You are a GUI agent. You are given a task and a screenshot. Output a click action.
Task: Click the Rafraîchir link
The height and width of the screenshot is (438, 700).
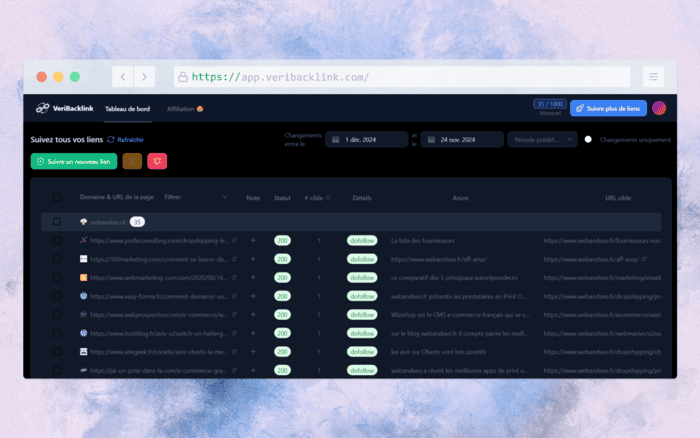pos(125,140)
